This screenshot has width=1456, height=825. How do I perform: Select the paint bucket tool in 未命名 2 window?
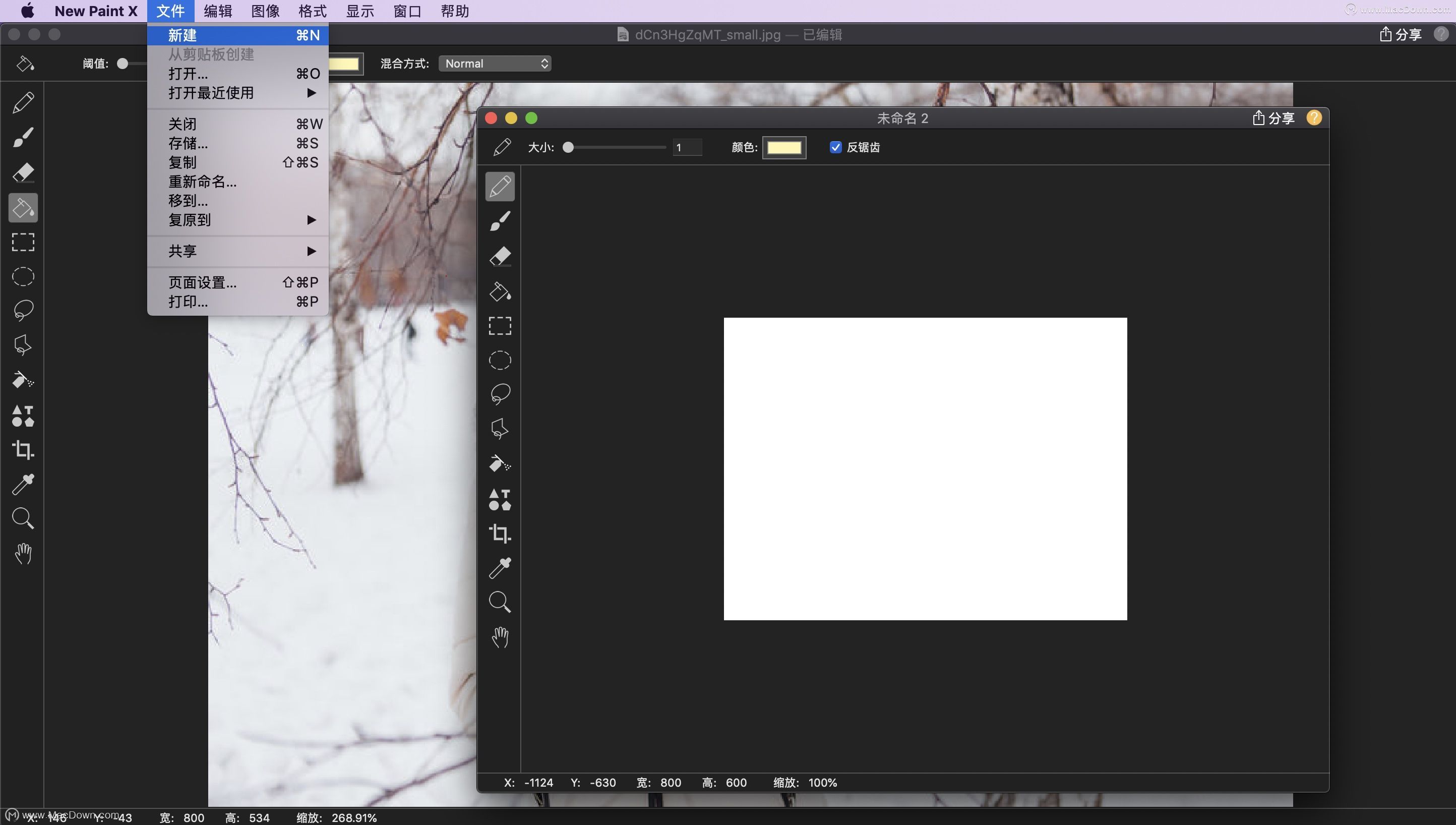(x=500, y=291)
